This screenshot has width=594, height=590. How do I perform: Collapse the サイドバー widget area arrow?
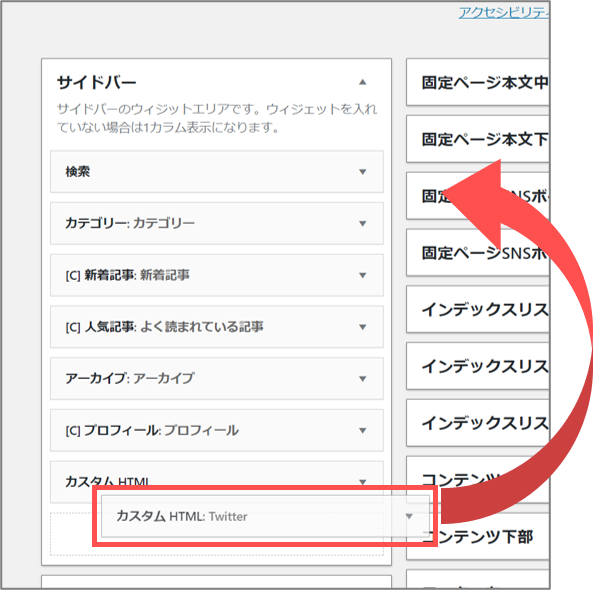363,82
